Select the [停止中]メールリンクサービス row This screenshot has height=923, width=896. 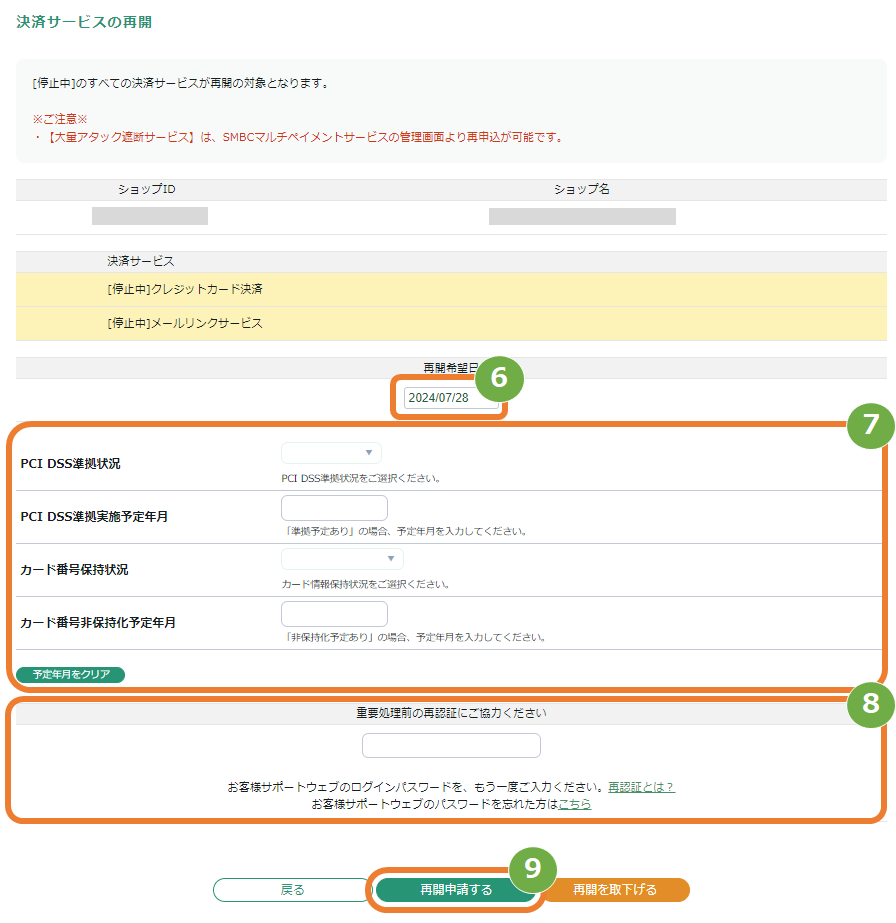(x=451, y=323)
